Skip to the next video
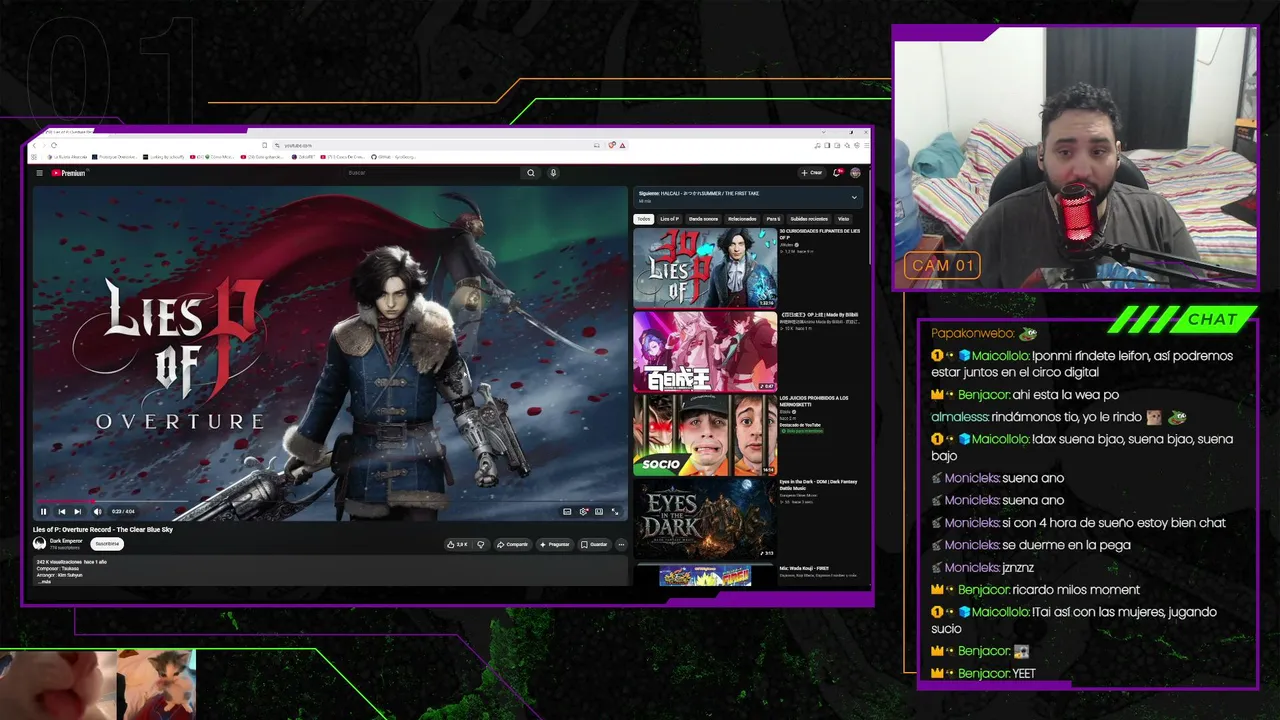Image resolution: width=1280 pixels, height=720 pixels. pyautogui.click(x=78, y=511)
